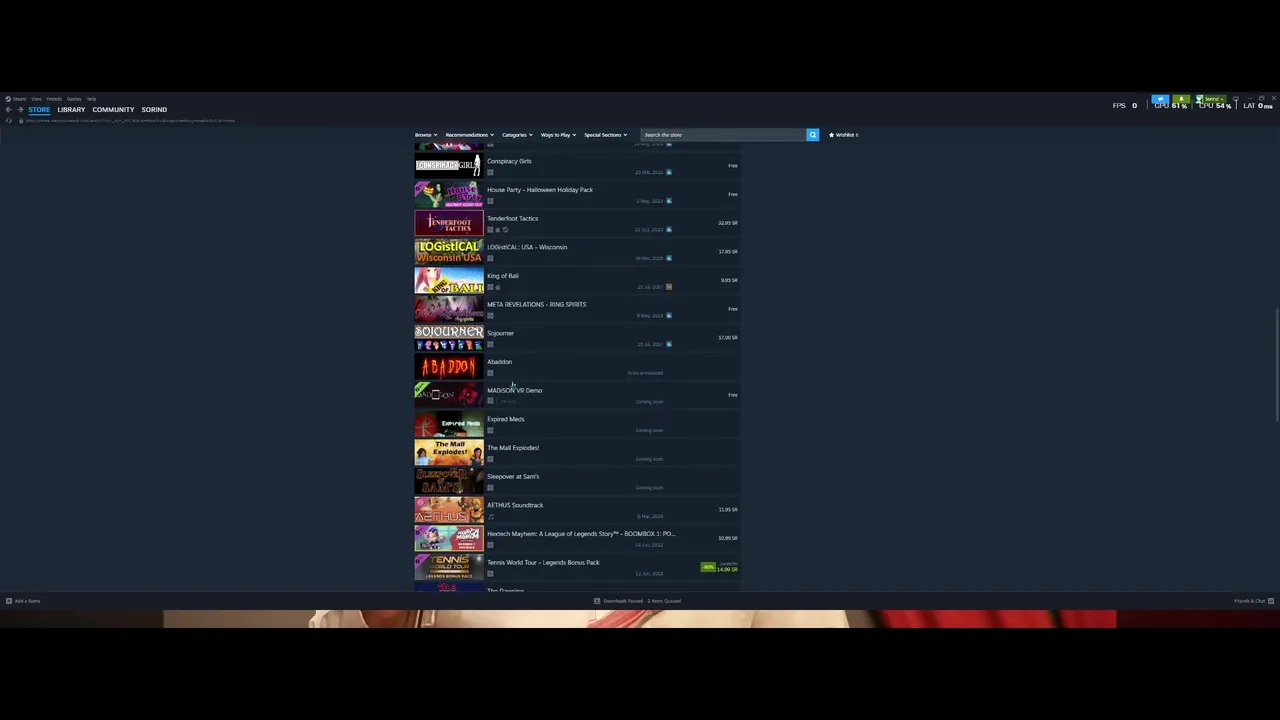Switch to the LIBRARY tab
The image size is (1280, 720).
tap(71, 109)
